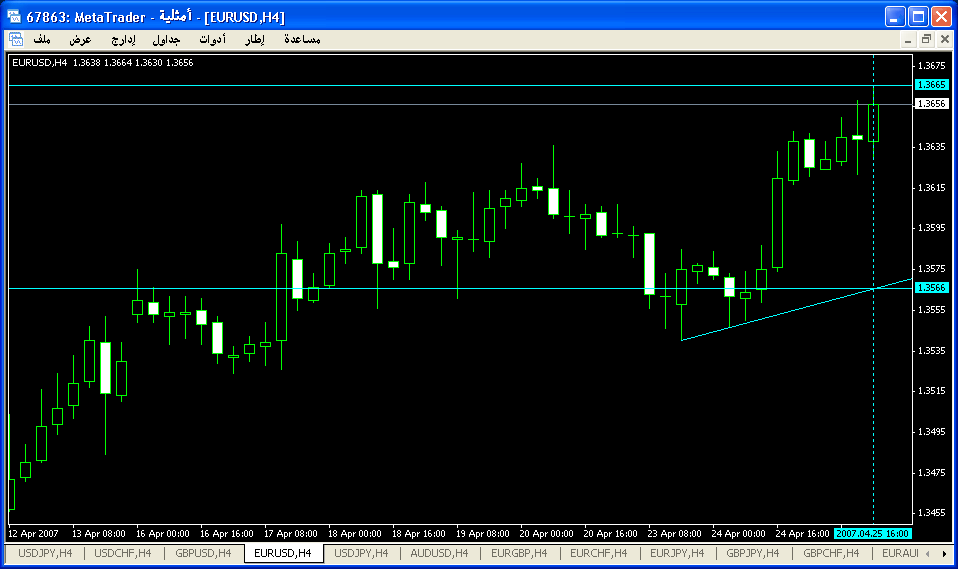
Task: Click the 18 Apr 00:00 time label
Action: tap(355, 534)
